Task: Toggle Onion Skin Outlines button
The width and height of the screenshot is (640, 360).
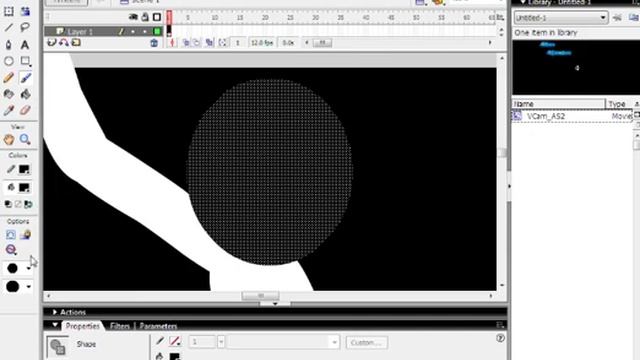Action: point(197,43)
